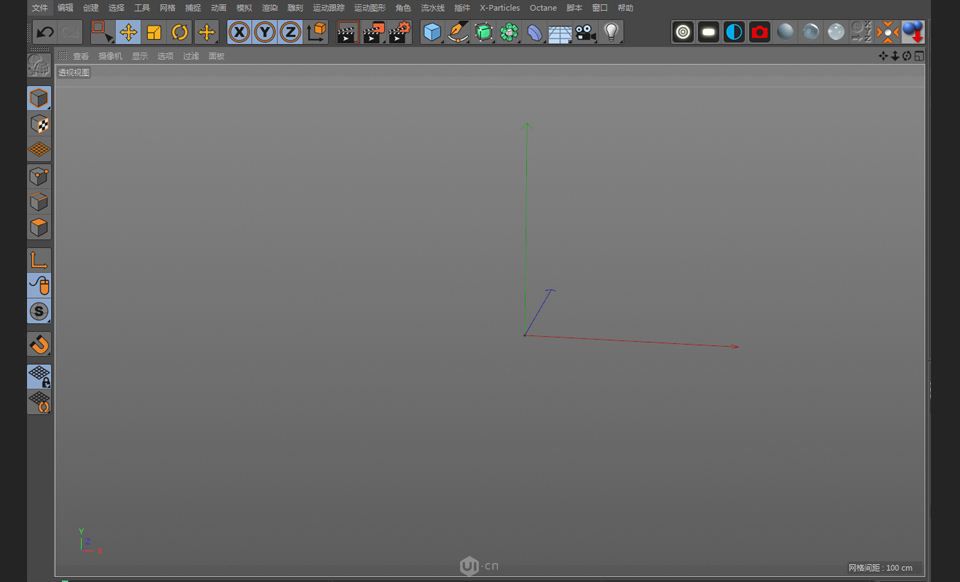Expand the Cube primitive flyout arrow
The image size is (960, 582).
point(441,41)
